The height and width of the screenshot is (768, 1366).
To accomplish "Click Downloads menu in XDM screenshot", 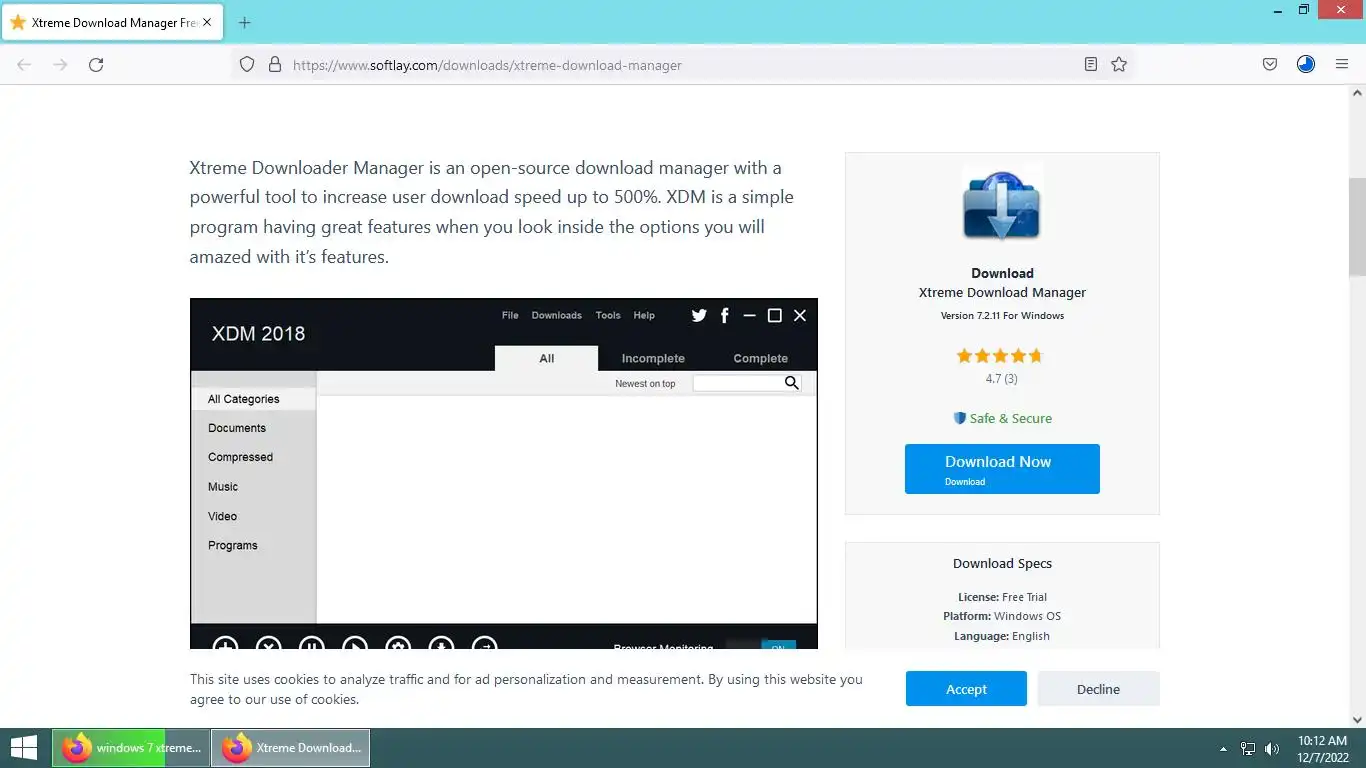I will tap(557, 315).
